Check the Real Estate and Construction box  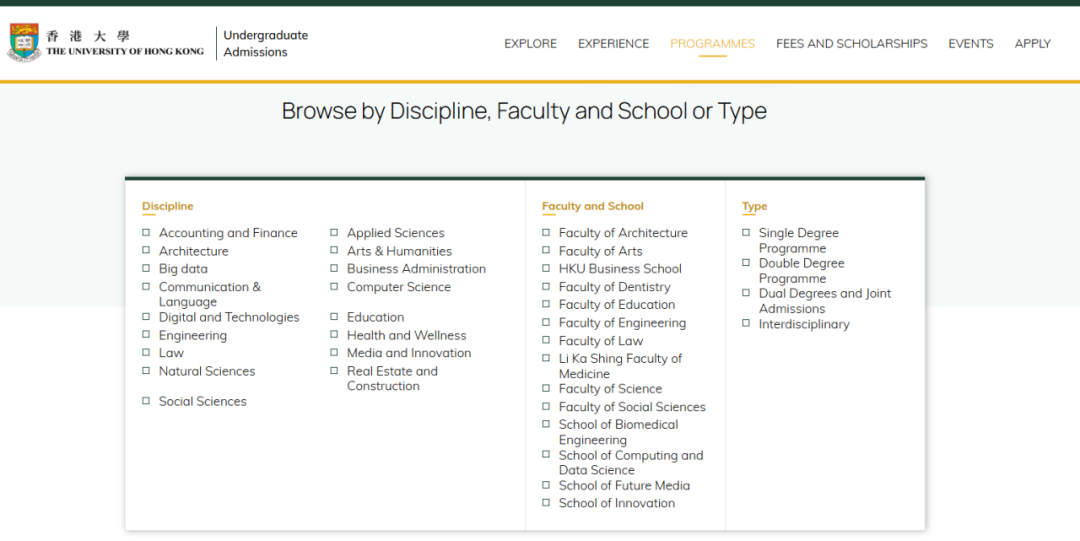click(x=334, y=370)
